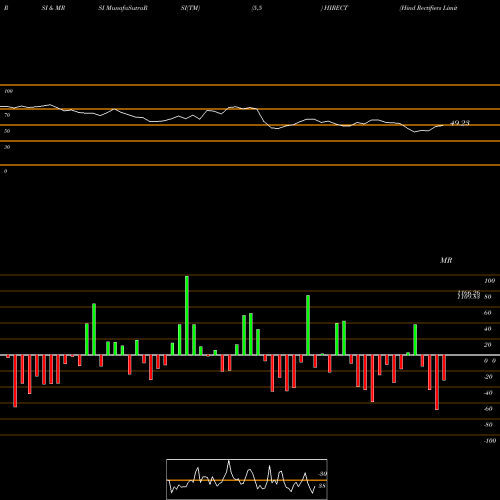Open the mini line chart thumbnail at bottom

247,479
